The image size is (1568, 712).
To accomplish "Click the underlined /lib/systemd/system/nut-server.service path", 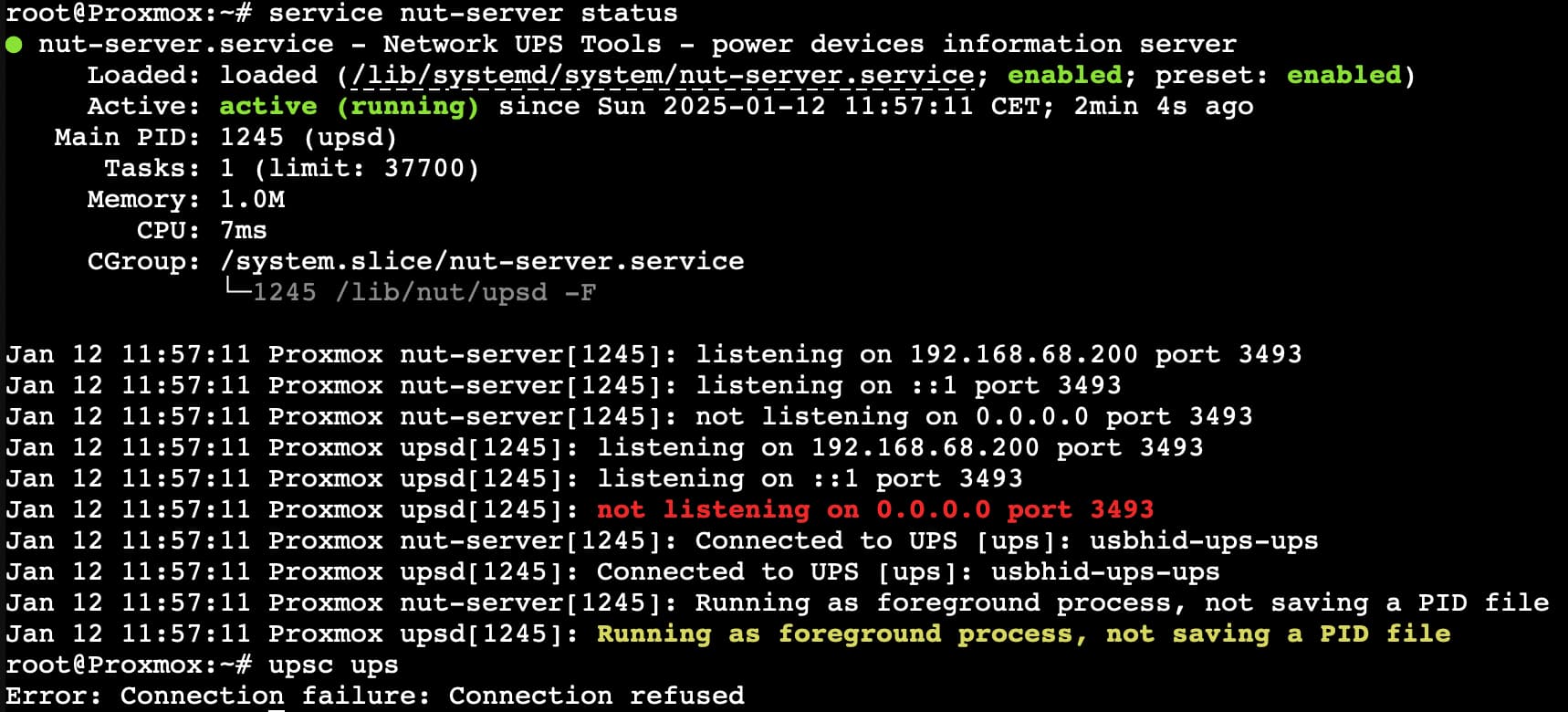I will pos(664,76).
